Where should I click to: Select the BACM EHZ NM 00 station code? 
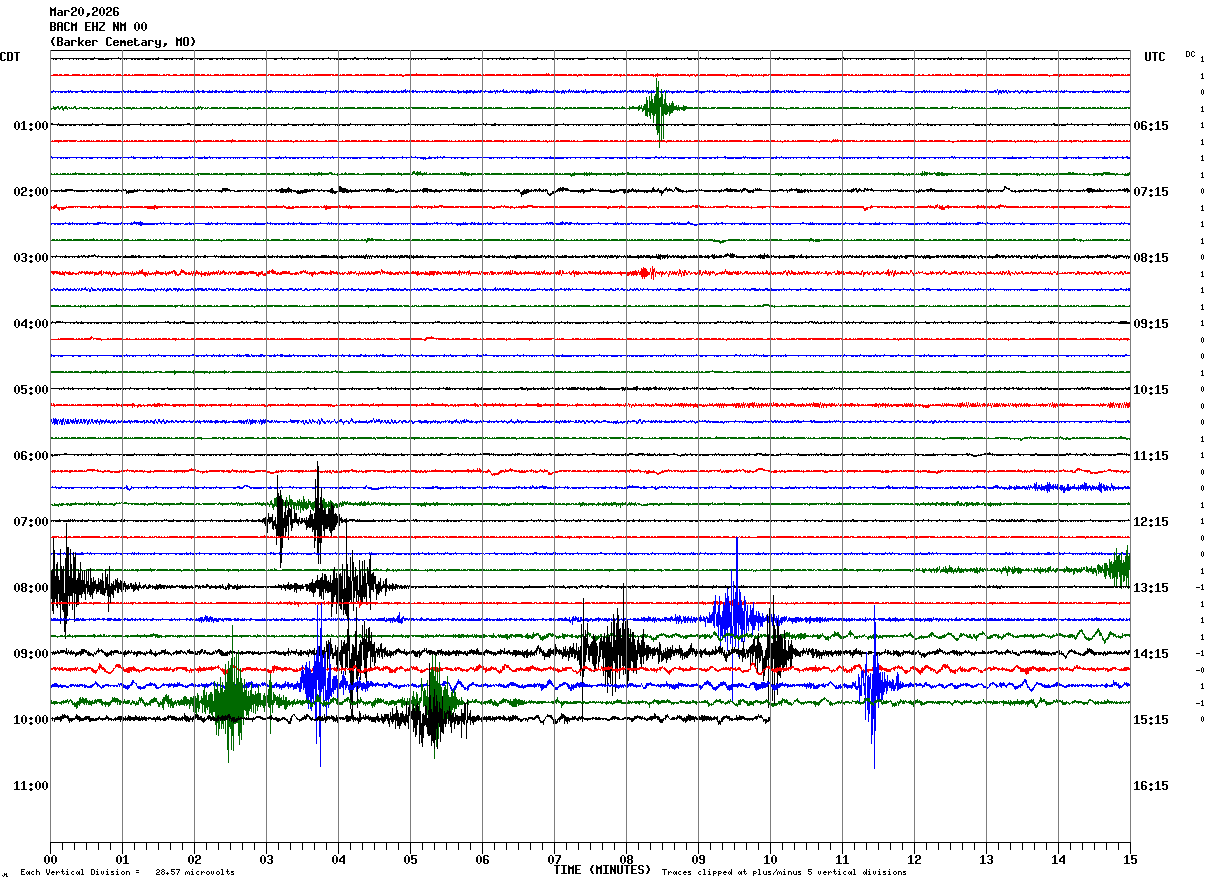[98, 27]
